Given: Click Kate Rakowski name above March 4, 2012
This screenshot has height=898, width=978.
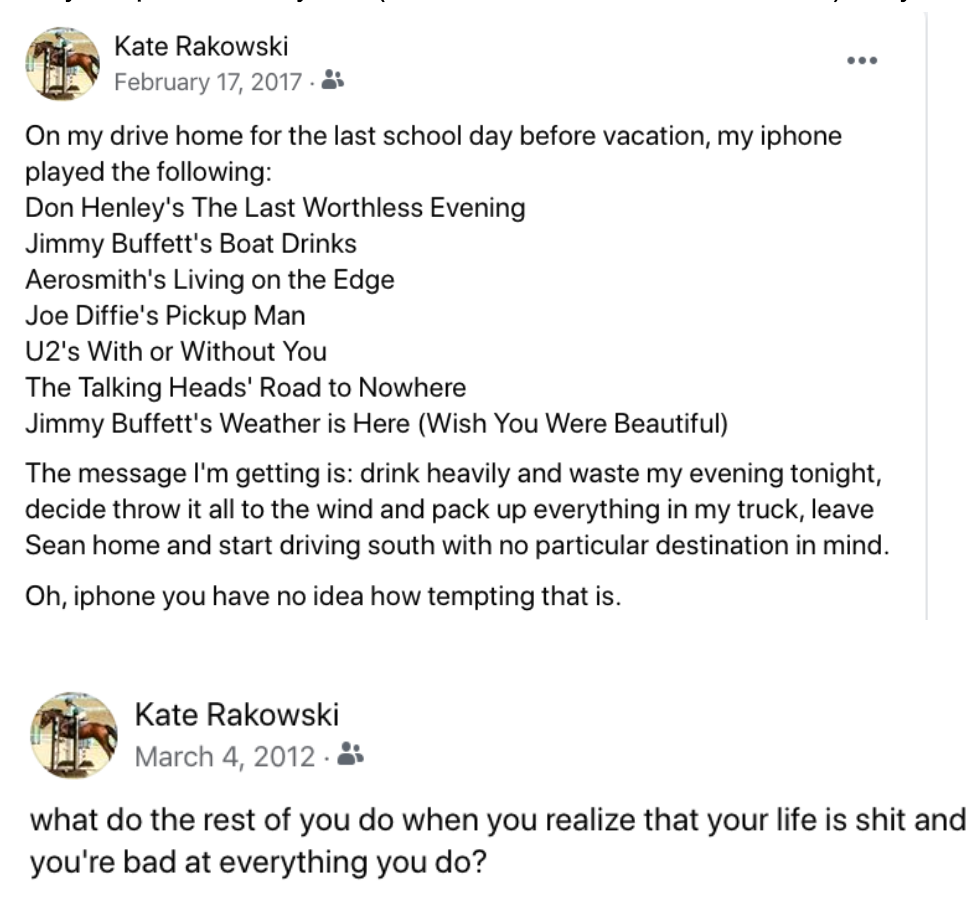Looking at the screenshot, I should click(x=236, y=714).
